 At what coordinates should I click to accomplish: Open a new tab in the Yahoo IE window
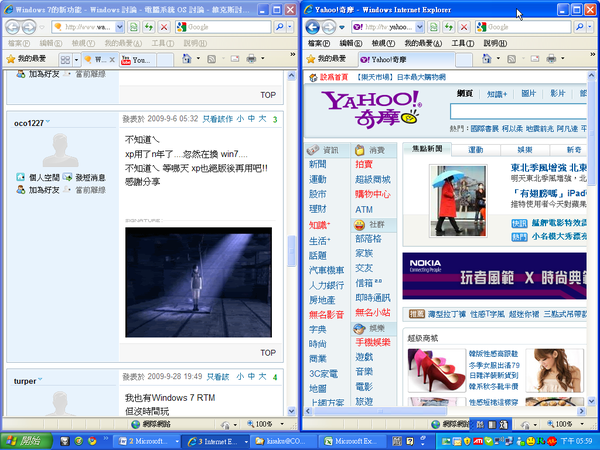click(x=464, y=60)
